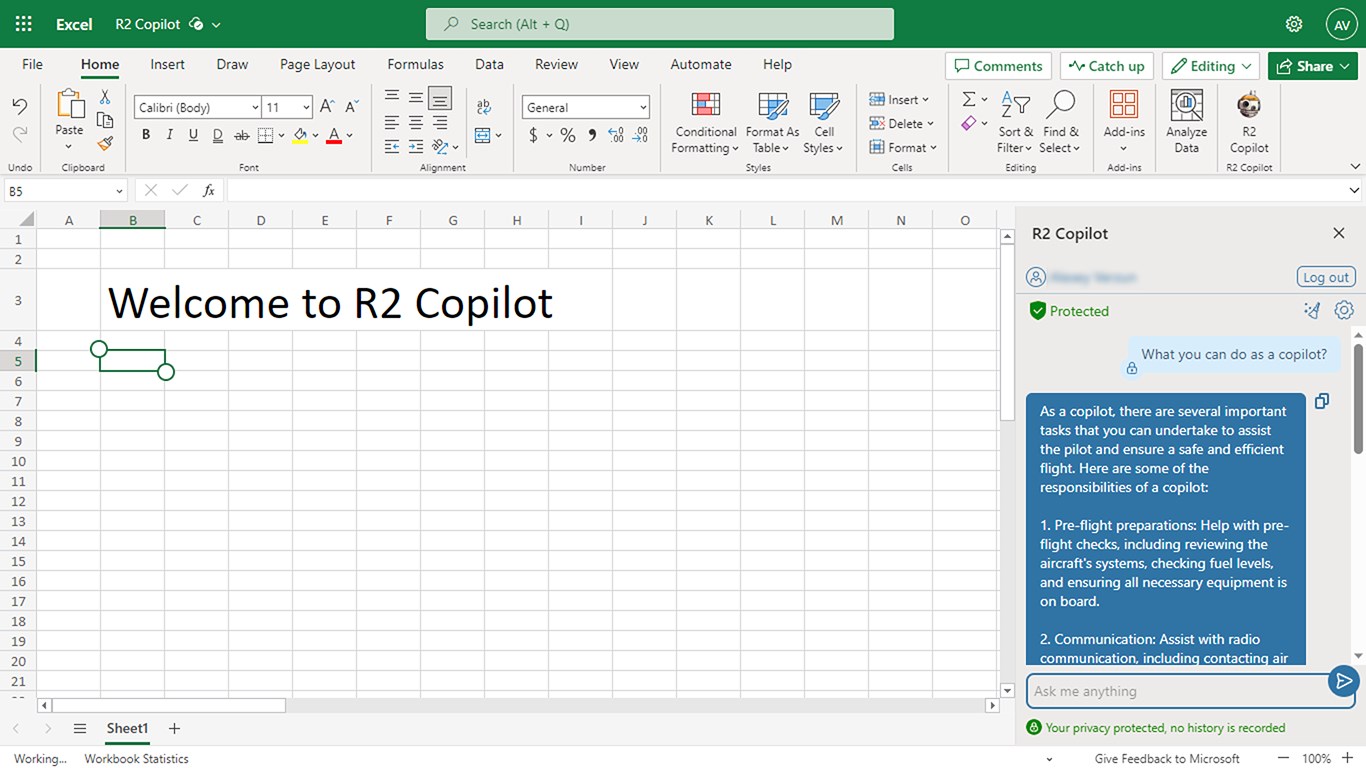Viewport: 1366px width, 768px height.
Task: Expand Conditional Formatting options
Action: pyautogui.click(x=706, y=122)
